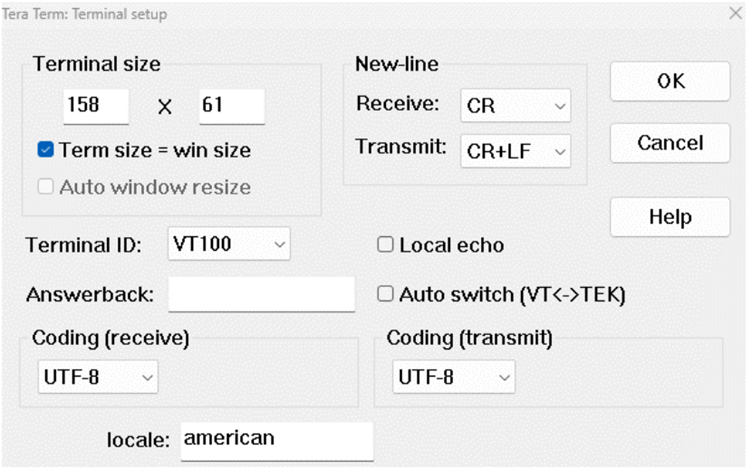Close the Terminal setup dialog
This screenshot has width=752, height=468.
pos(735,13)
